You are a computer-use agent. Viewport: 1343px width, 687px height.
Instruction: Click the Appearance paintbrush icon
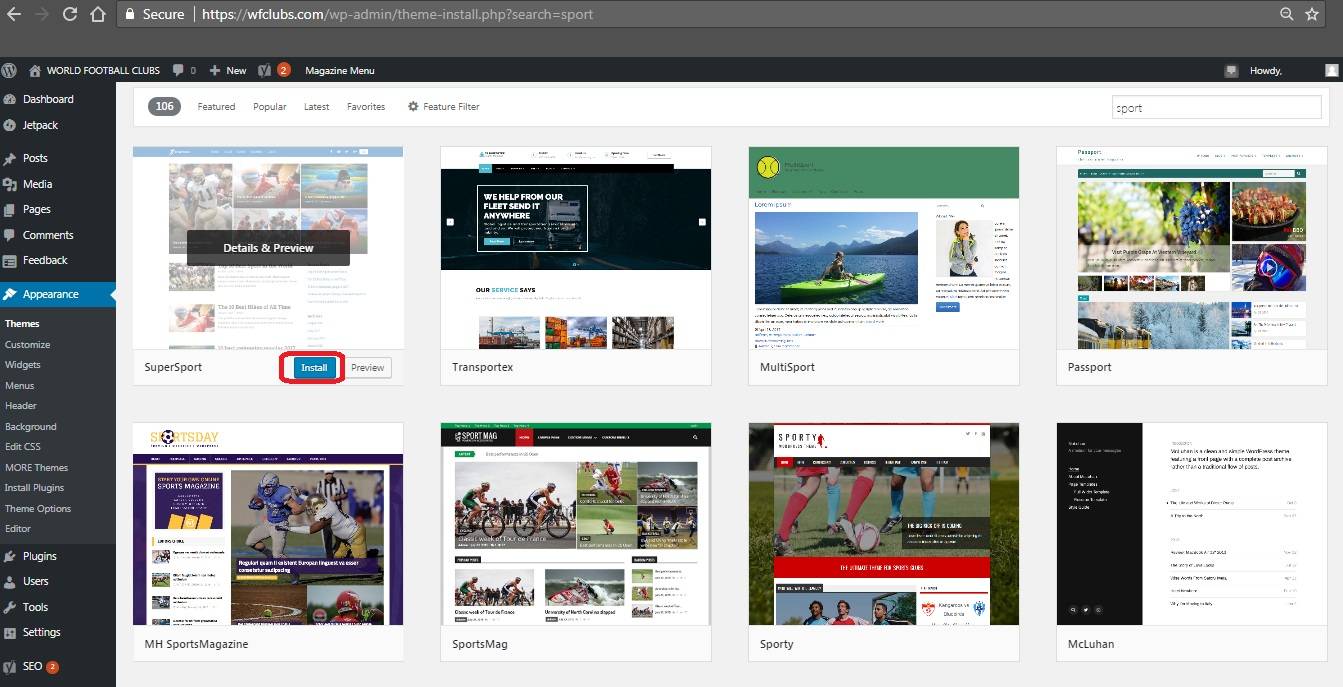pos(10,294)
